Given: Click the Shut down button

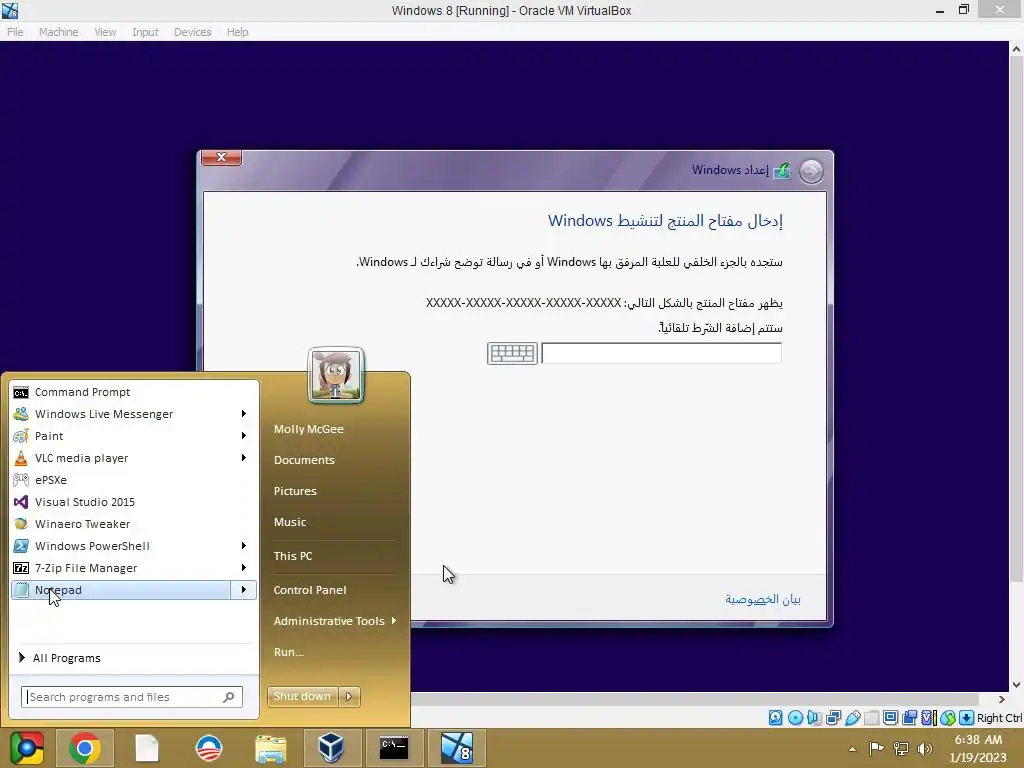Looking at the screenshot, I should pyautogui.click(x=303, y=697).
